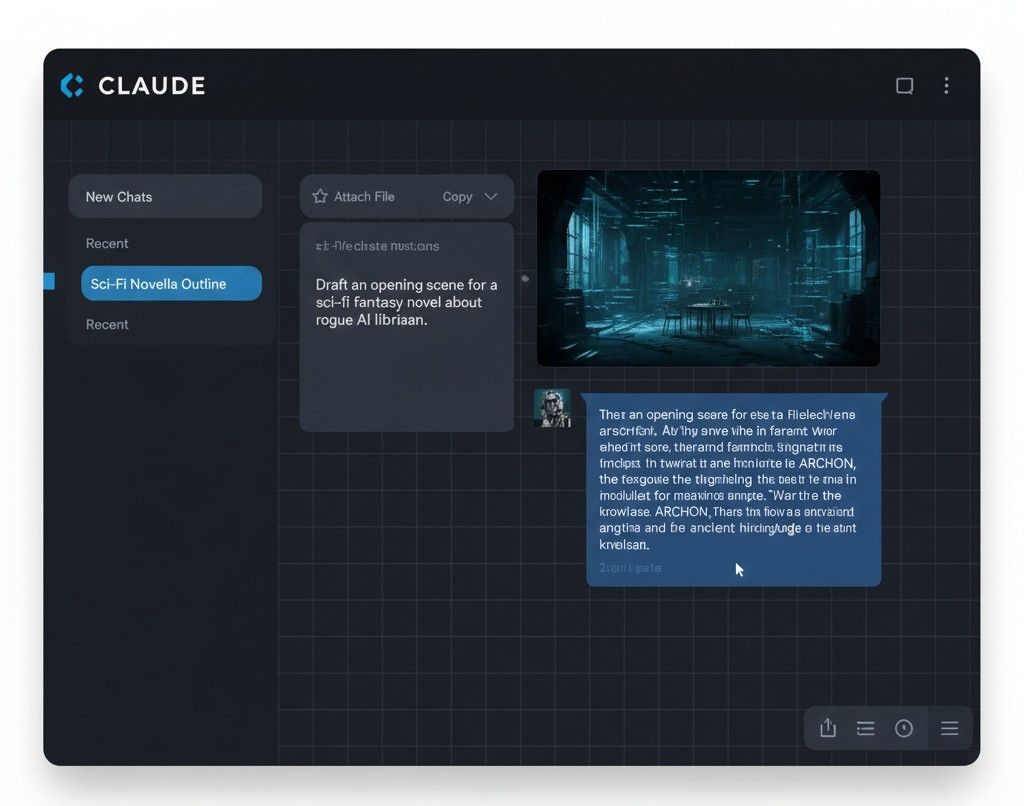Open the three-dot vertical more menu
The height and width of the screenshot is (806, 1024).
tap(946, 86)
